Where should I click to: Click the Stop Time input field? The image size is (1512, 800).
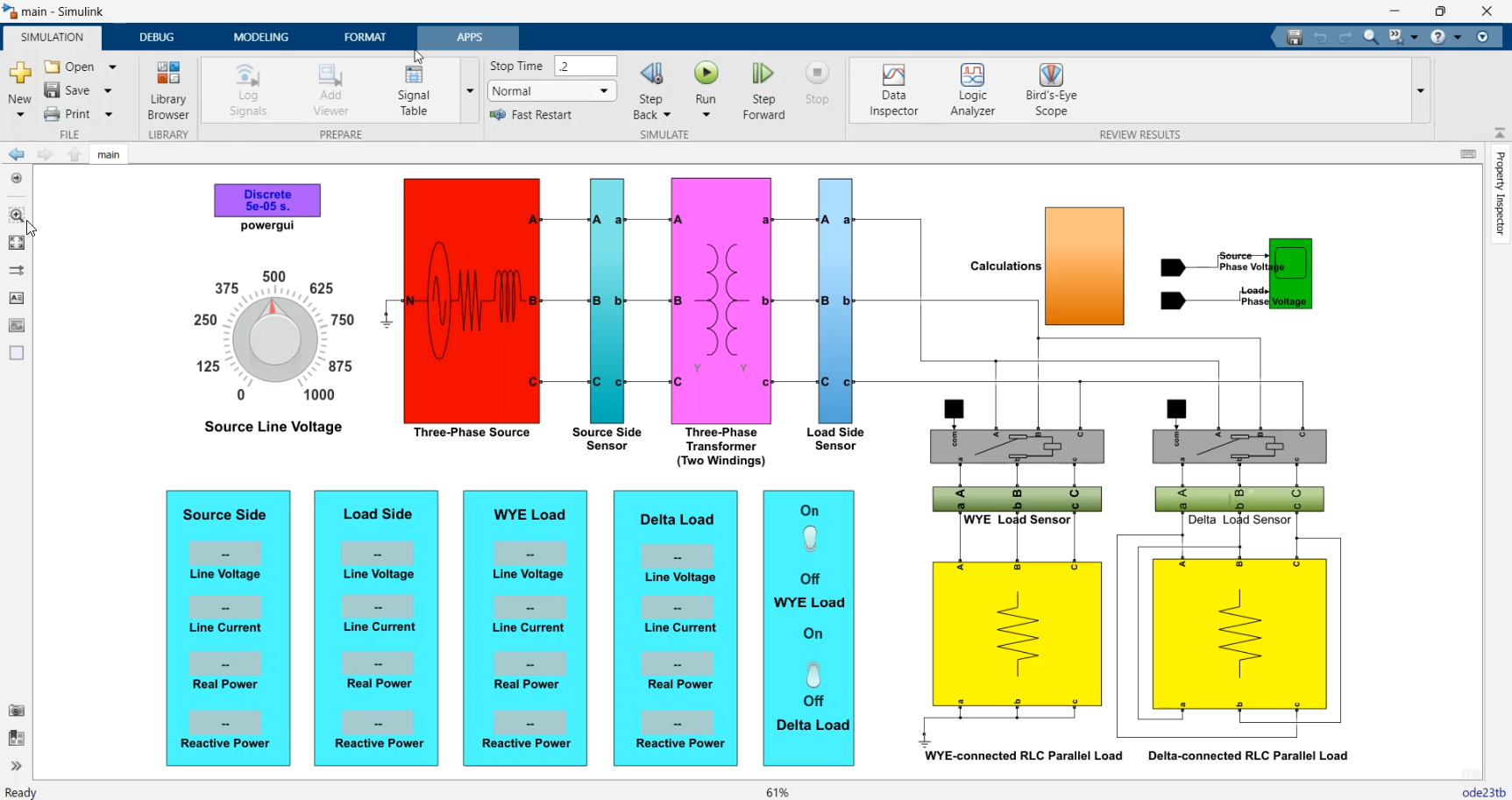(x=585, y=65)
